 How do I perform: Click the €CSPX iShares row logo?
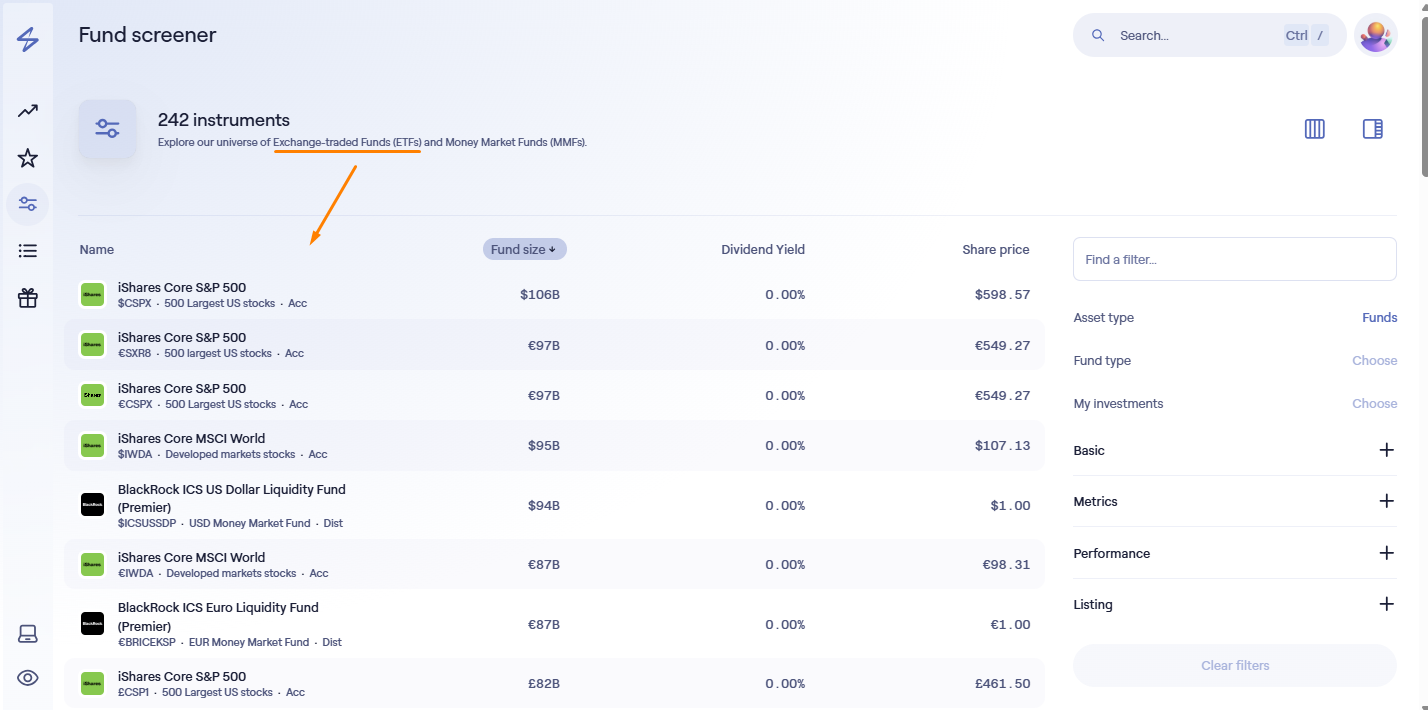[92, 395]
